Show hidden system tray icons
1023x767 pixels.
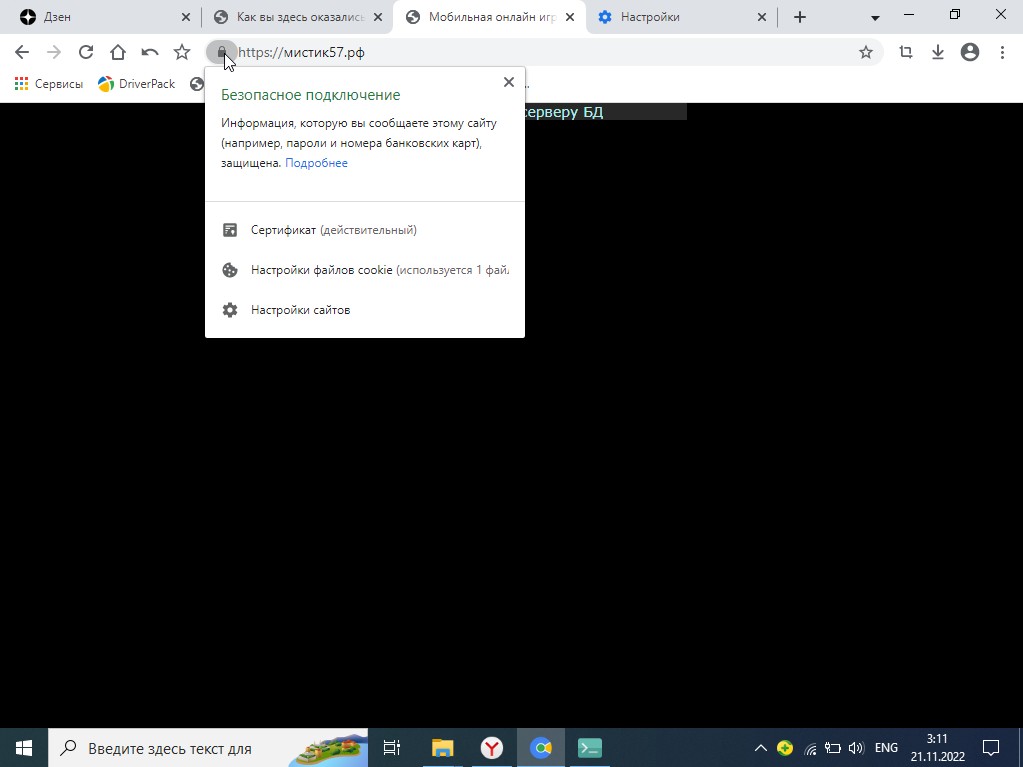click(x=760, y=748)
